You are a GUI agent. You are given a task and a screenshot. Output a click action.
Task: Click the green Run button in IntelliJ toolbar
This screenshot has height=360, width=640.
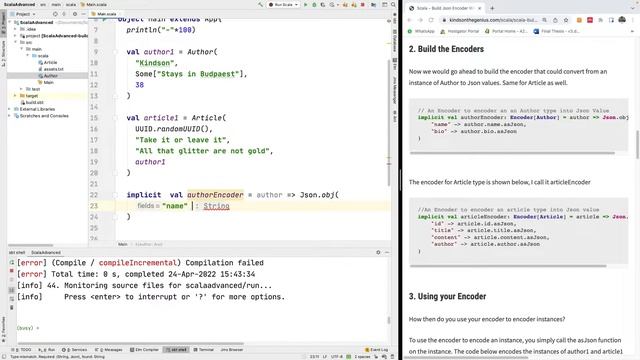pyautogui.click(x=305, y=4)
